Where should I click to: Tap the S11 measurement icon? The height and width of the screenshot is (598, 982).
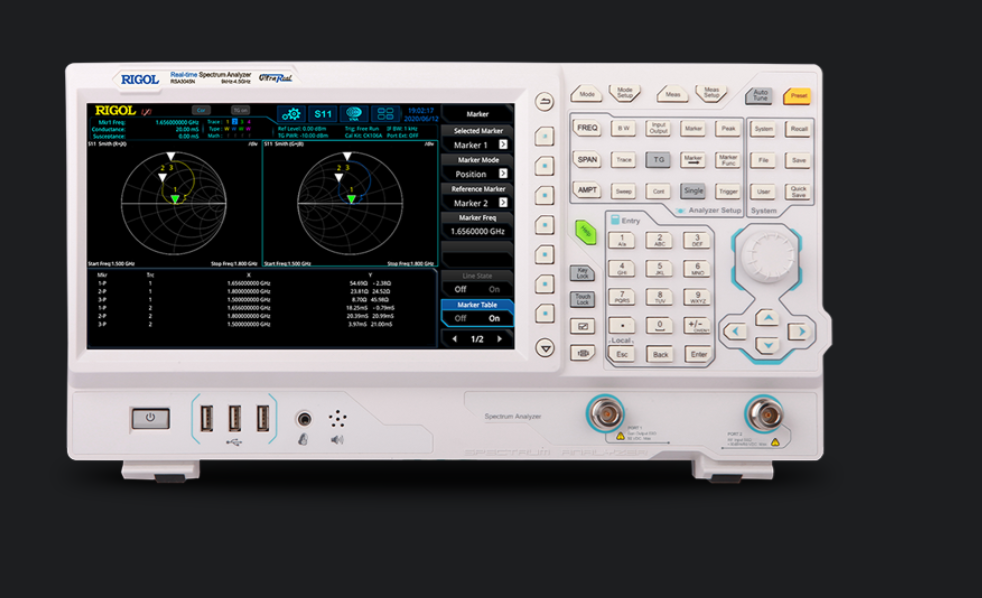322,114
